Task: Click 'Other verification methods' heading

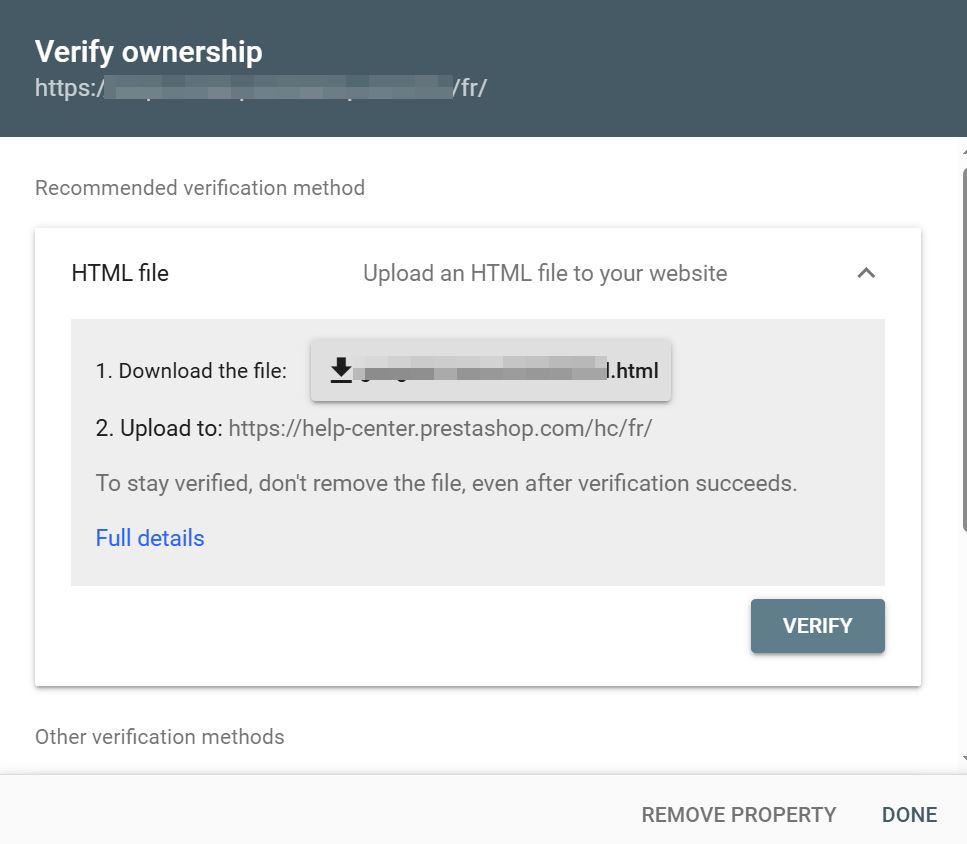Action: coord(160,737)
